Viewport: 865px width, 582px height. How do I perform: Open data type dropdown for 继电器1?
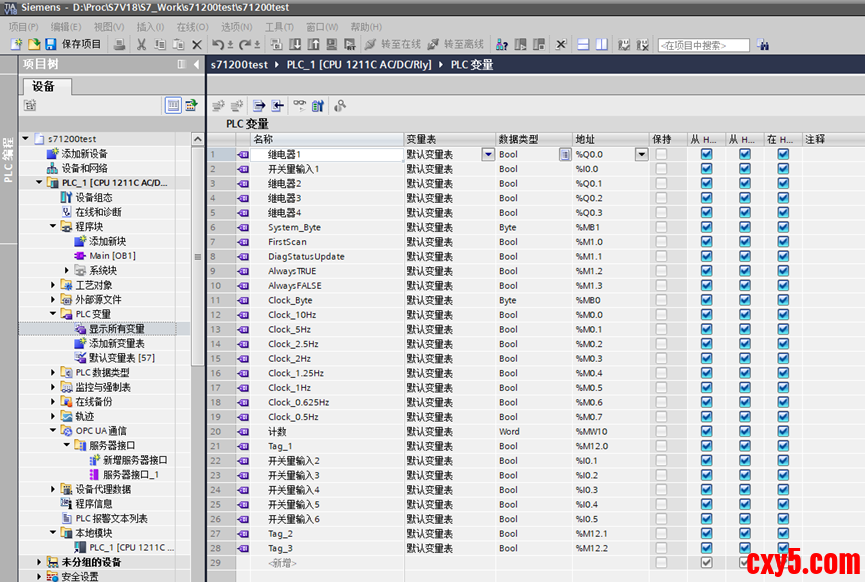(564, 155)
